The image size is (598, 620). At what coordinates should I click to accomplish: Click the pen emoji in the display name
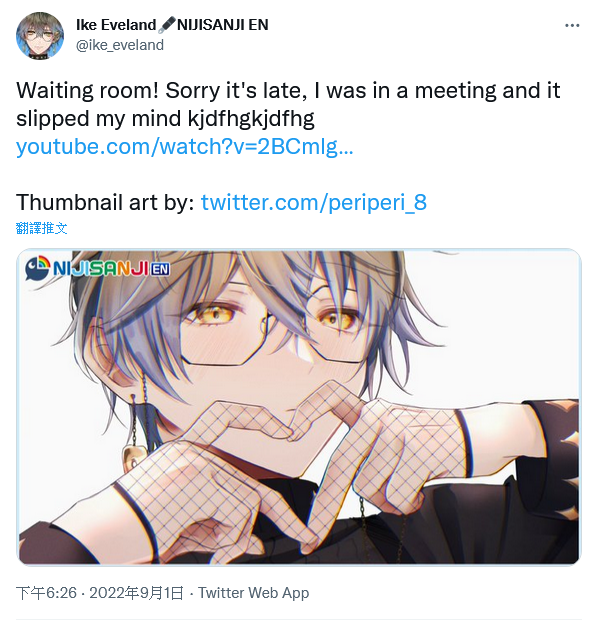pos(167,25)
